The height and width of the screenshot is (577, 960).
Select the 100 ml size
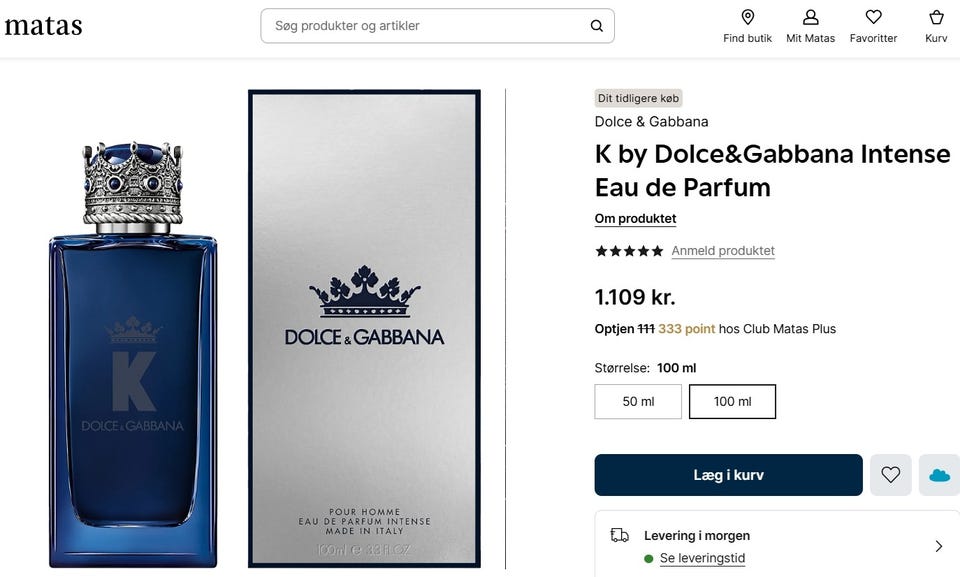pos(732,401)
